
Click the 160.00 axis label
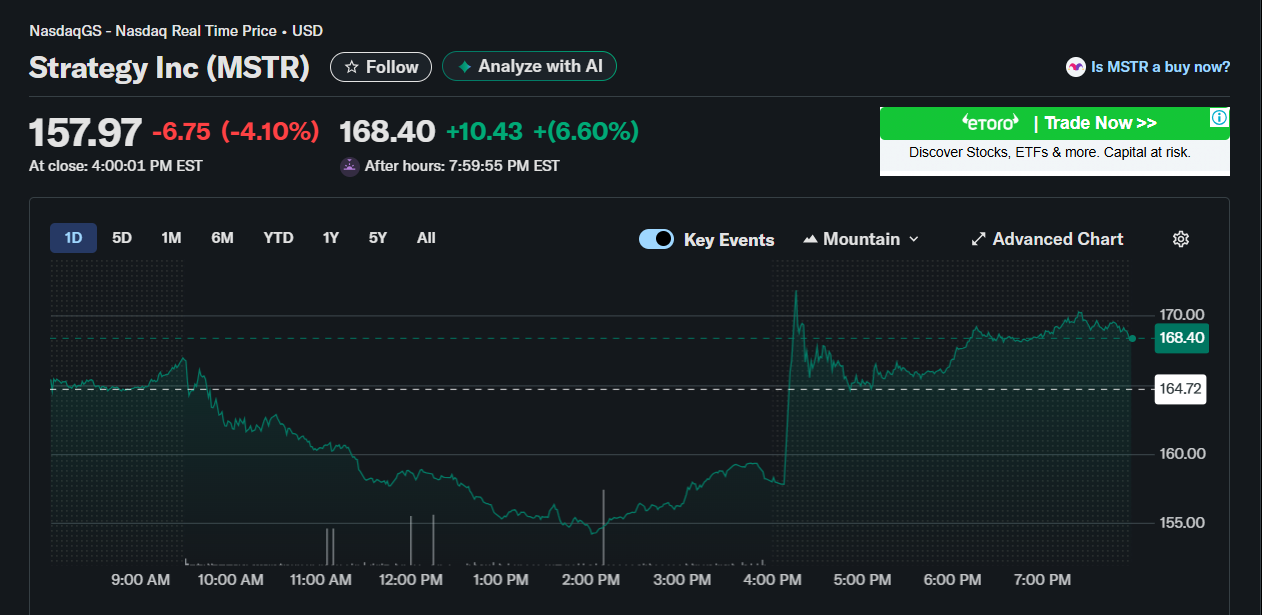(x=1181, y=454)
